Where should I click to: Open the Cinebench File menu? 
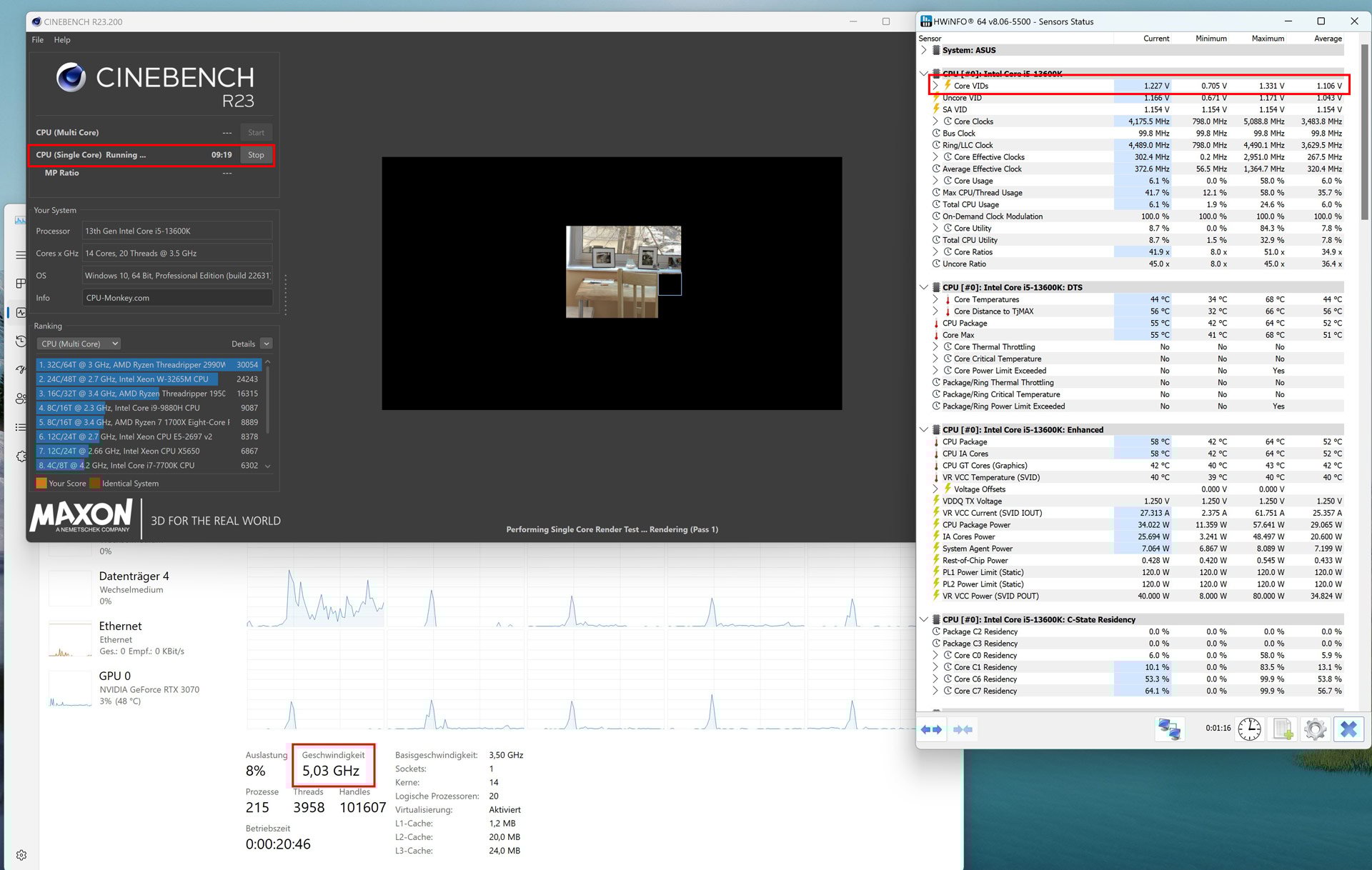click(x=38, y=40)
